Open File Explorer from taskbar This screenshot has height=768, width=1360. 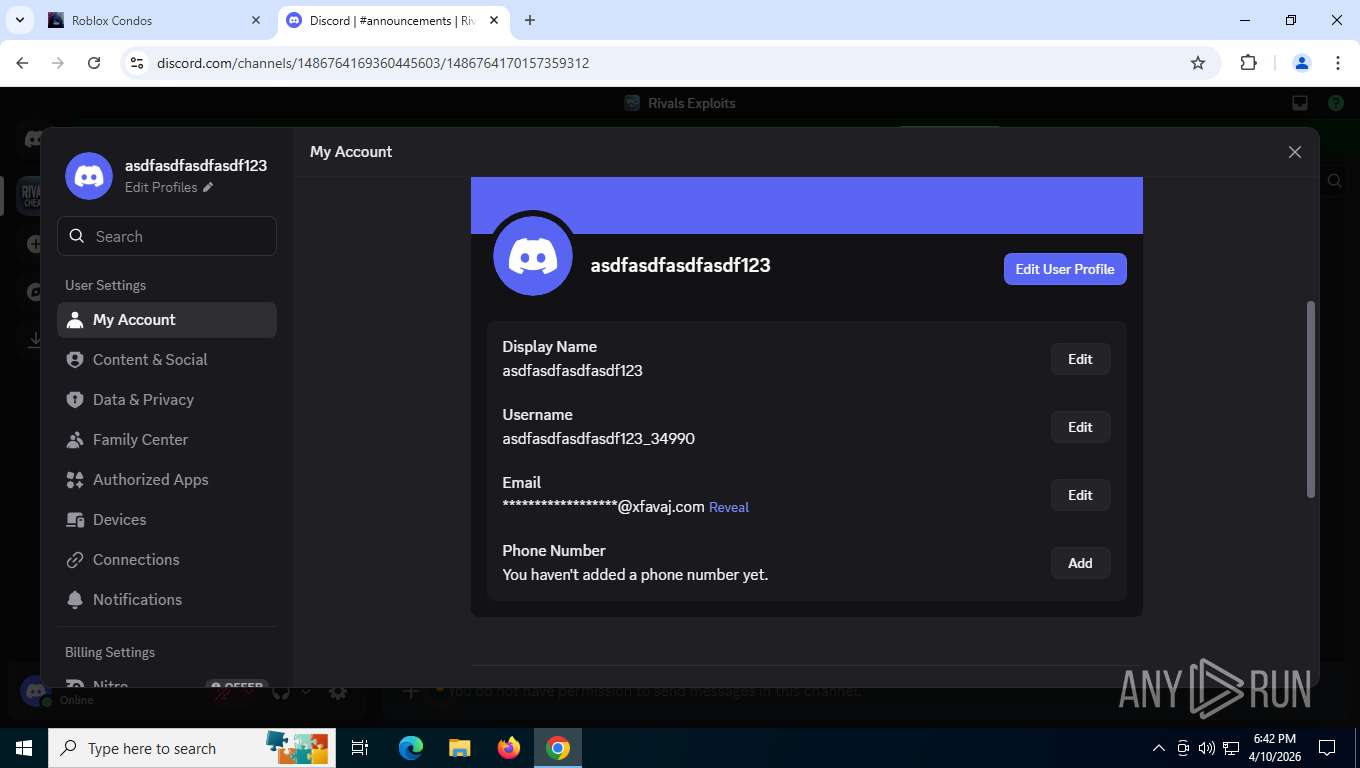[x=460, y=748]
